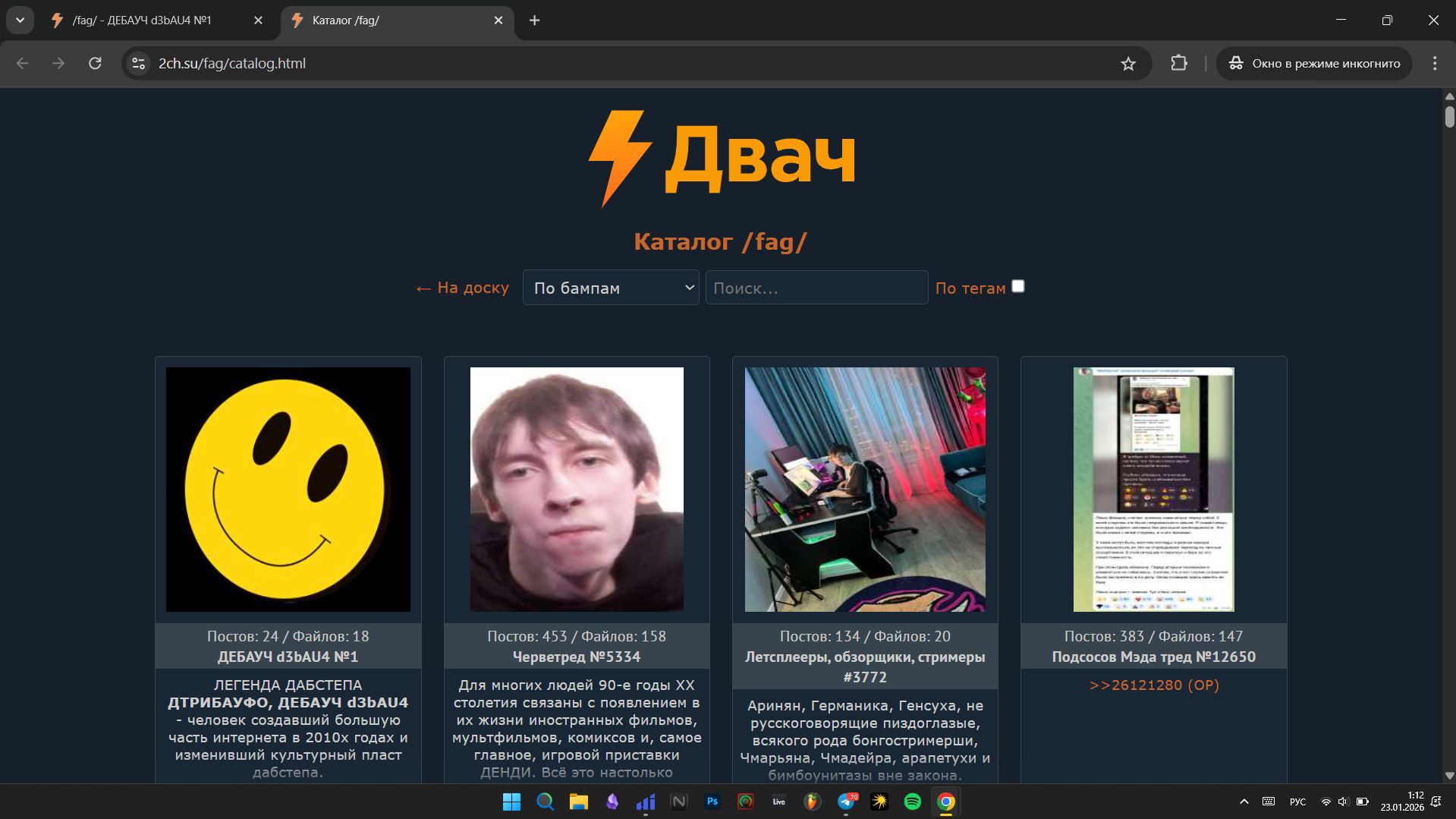
Task: Click the 'Постов: 24 / Файлов: 18' text
Action: click(x=288, y=636)
